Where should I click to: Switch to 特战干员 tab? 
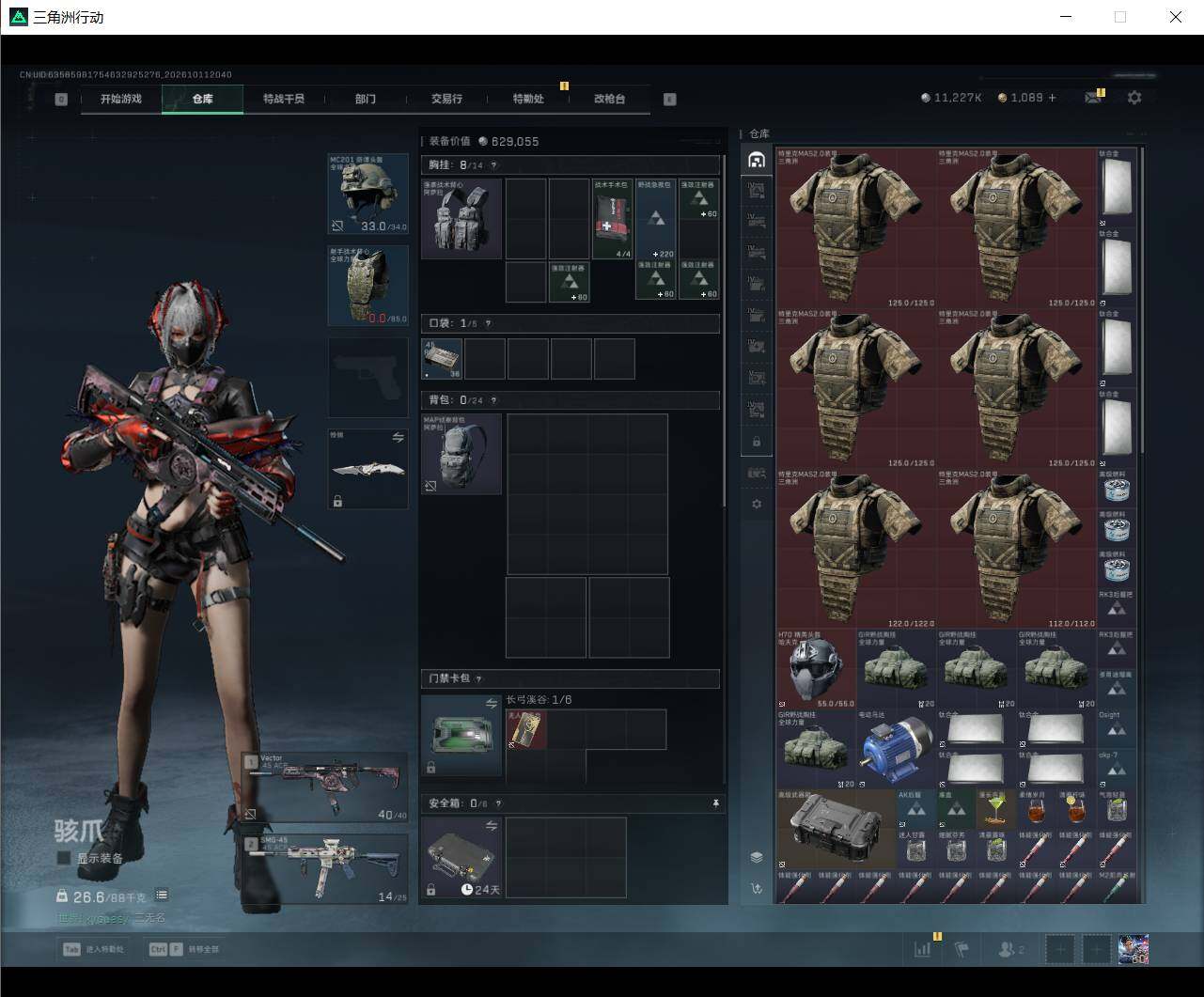pyautogui.click(x=284, y=99)
